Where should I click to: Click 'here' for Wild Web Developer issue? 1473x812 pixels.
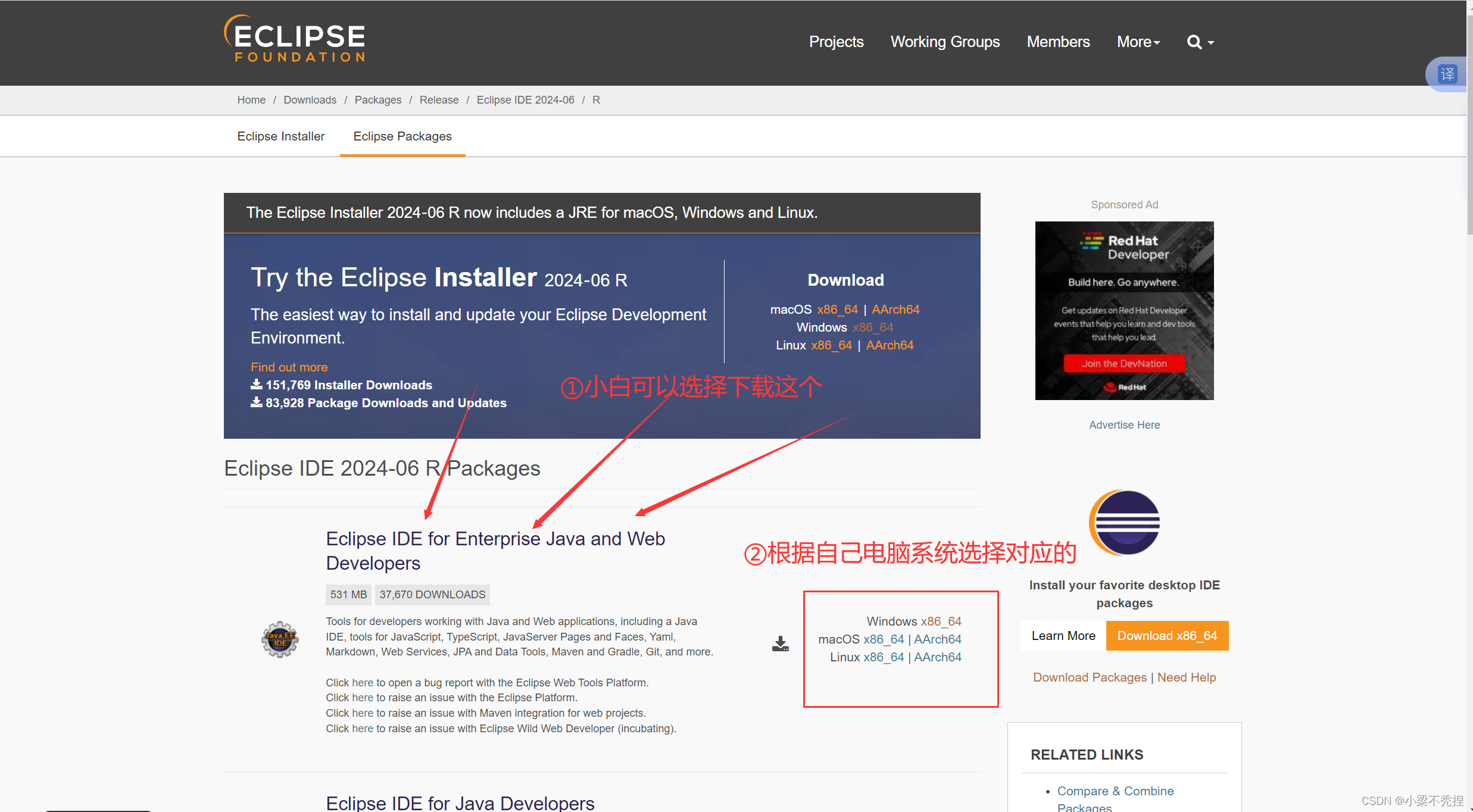click(x=362, y=729)
